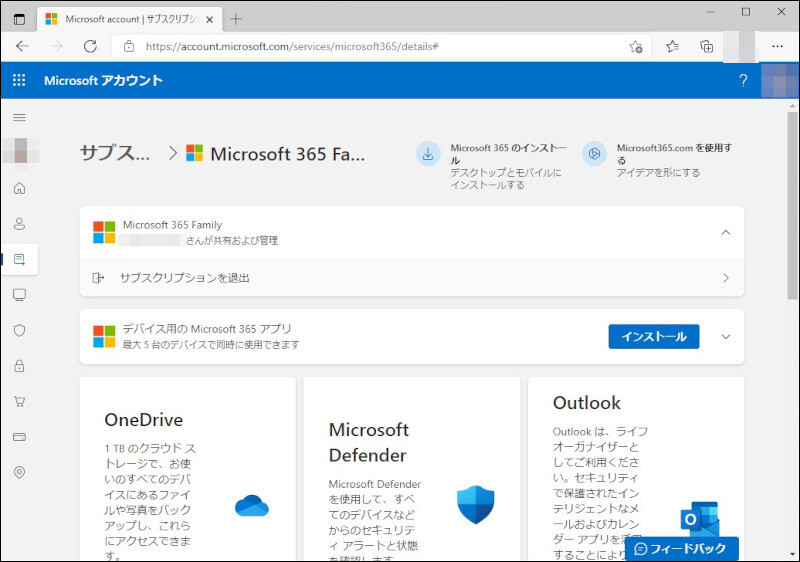This screenshot has width=800, height=562.
Task: Open the home icon in sidebar
Action: (x=19, y=188)
